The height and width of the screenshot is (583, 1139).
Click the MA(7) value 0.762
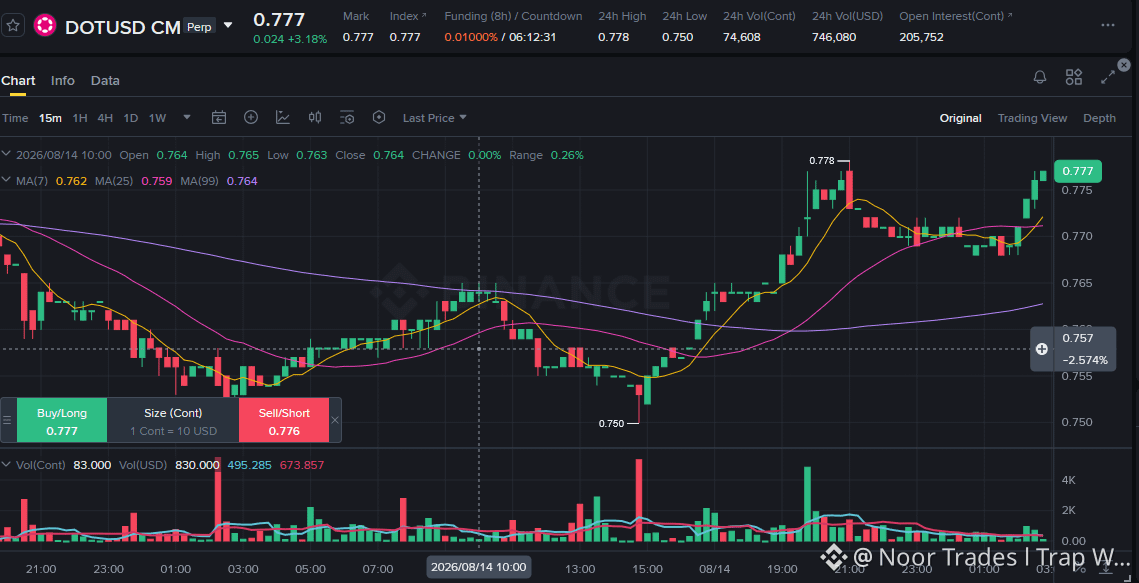70,181
